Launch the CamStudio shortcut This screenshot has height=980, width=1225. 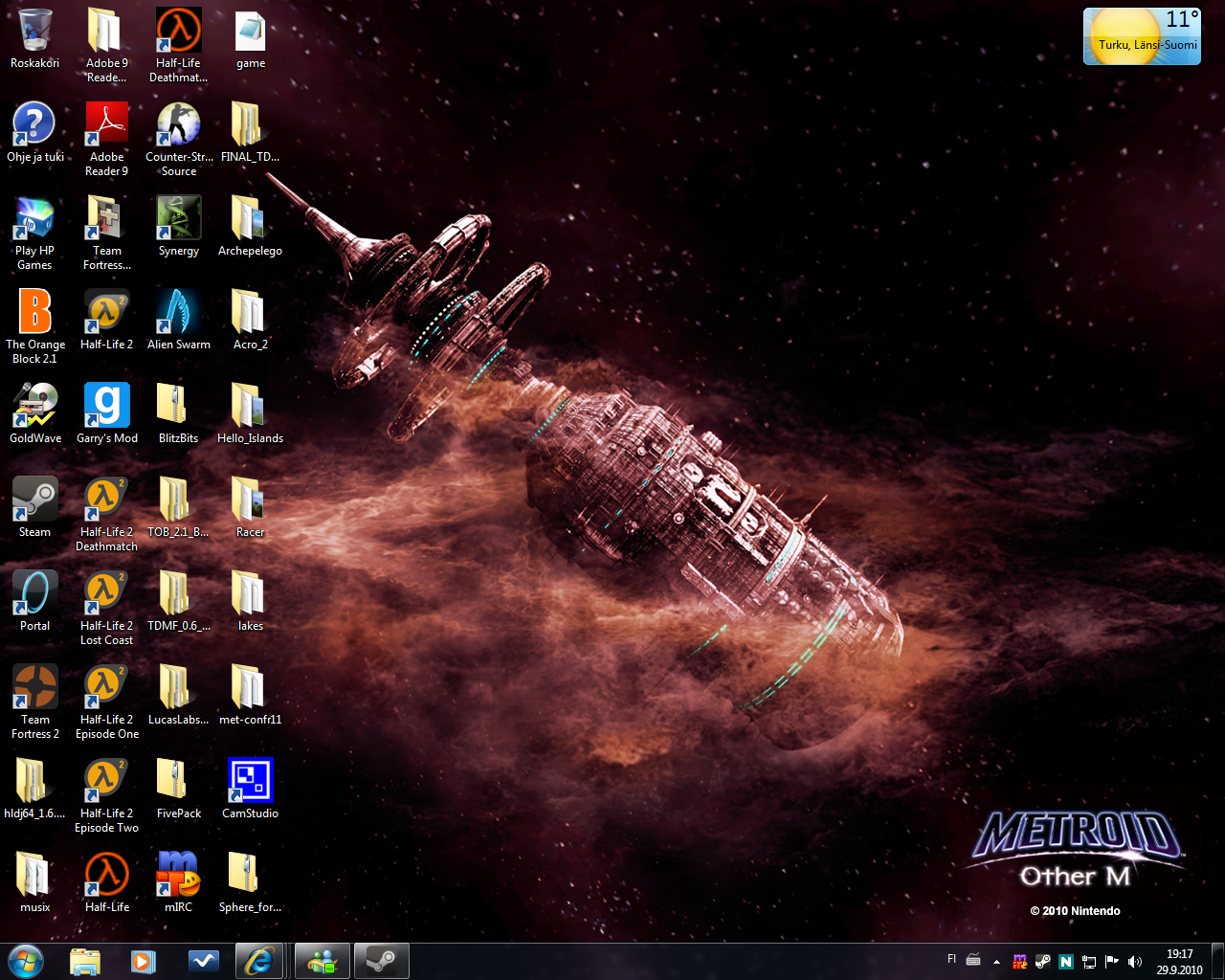[x=250, y=789]
